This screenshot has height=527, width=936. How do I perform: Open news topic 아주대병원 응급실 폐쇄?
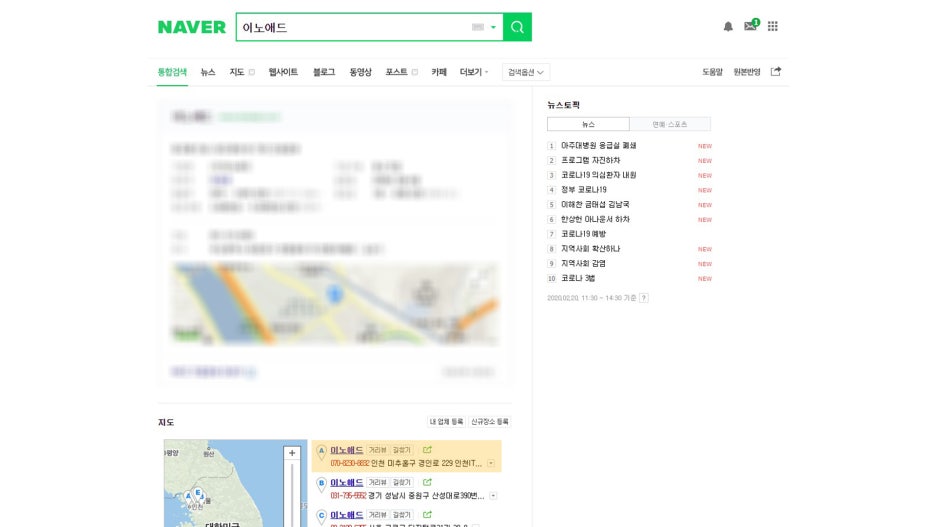point(599,146)
